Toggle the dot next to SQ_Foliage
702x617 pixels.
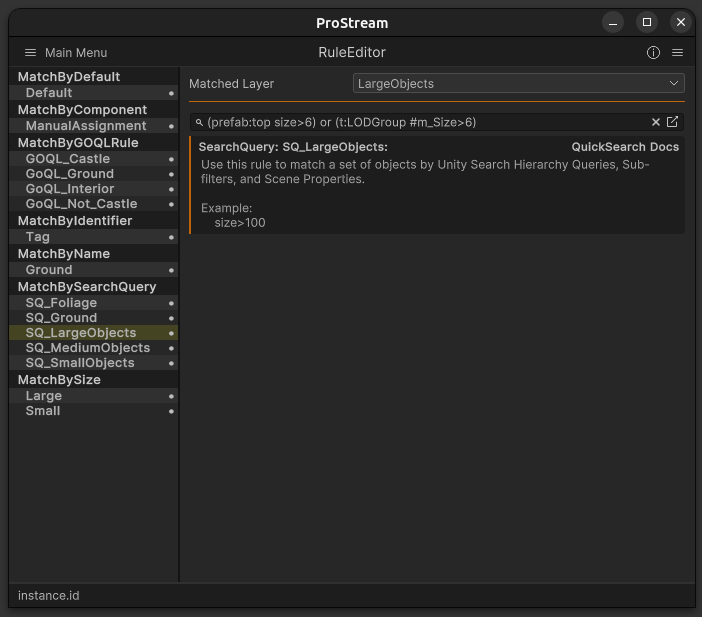(171, 304)
